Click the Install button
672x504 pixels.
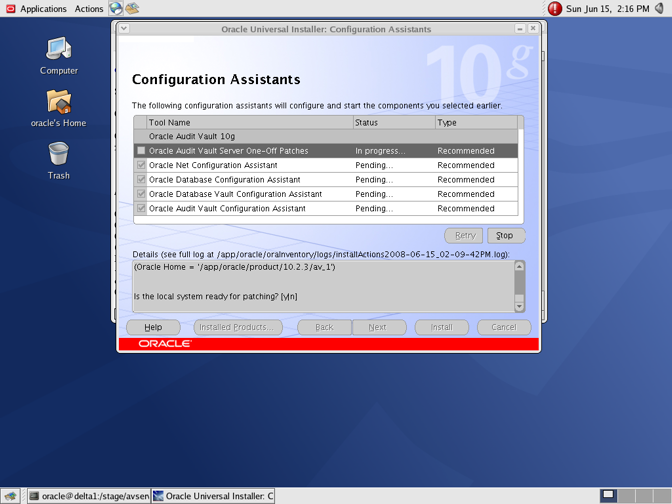442,327
